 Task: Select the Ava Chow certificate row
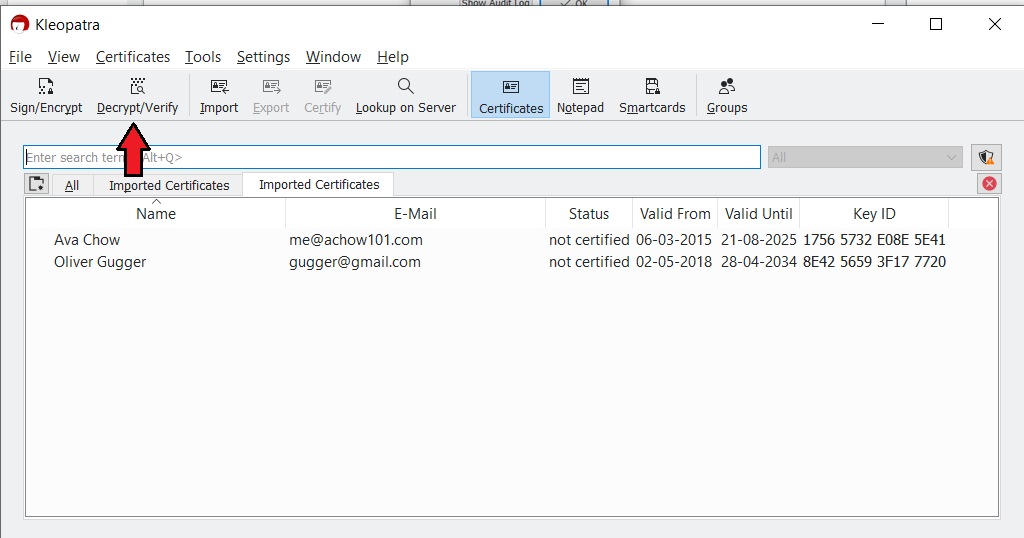click(511, 240)
